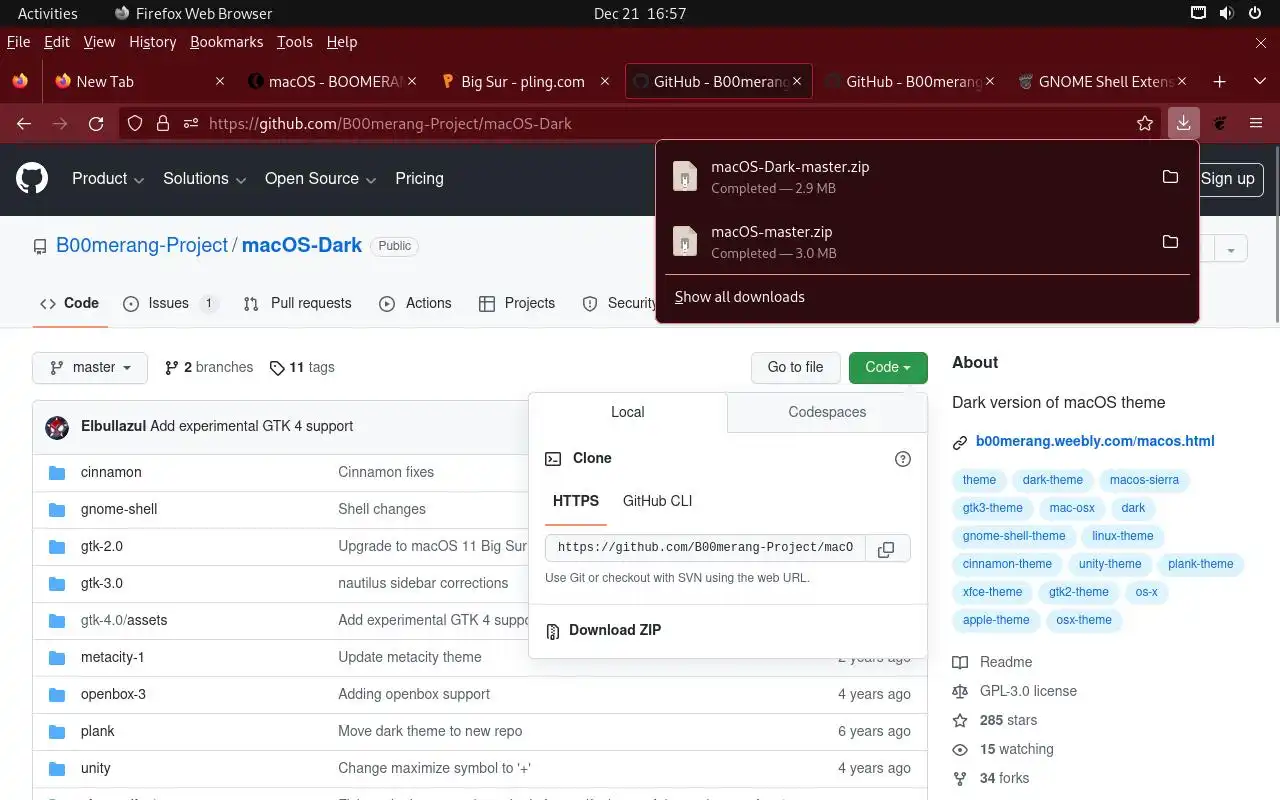1280x800 pixels.
Task: Open the Bookmarks menu
Action: coord(226,42)
